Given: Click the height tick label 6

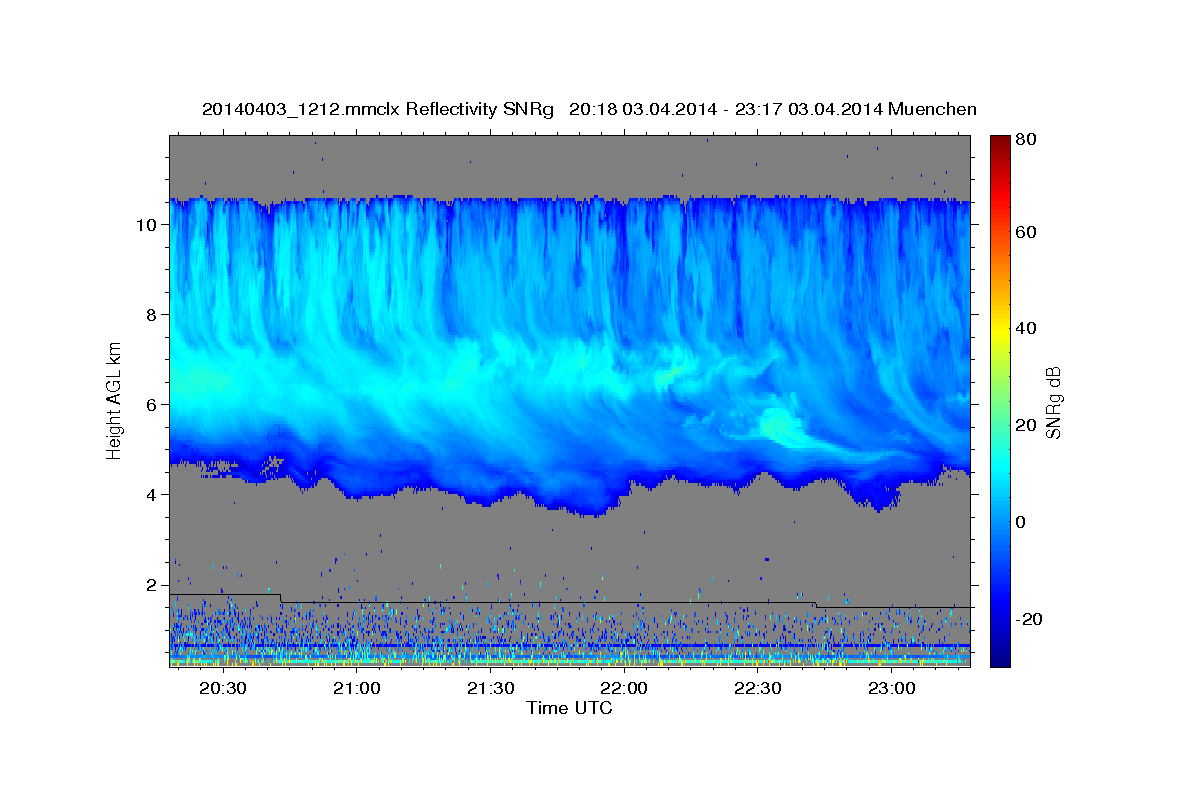Looking at the screenshot, I should (x=151, y=404).
